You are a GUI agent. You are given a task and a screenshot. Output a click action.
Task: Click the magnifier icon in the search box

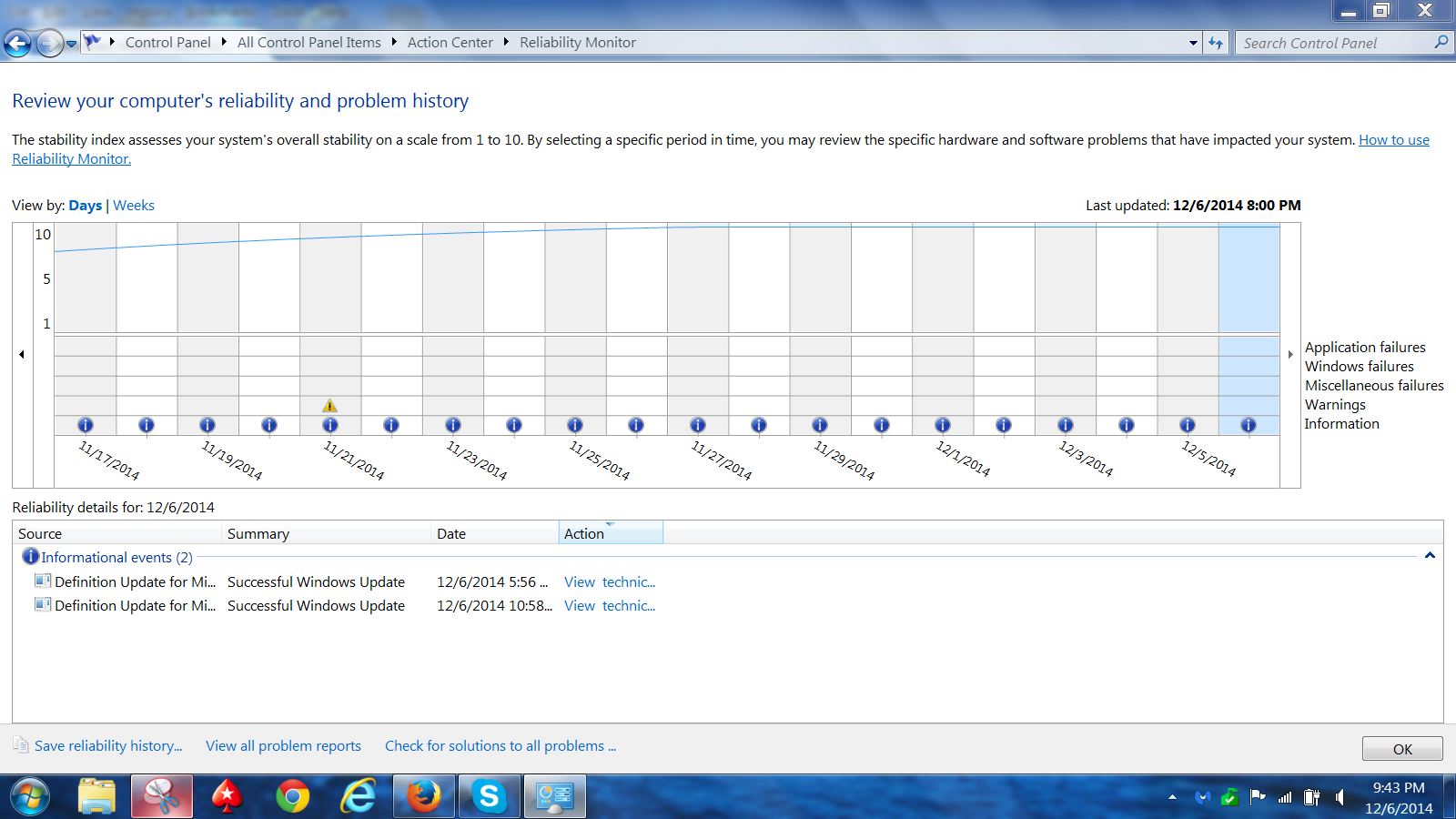1441,42
